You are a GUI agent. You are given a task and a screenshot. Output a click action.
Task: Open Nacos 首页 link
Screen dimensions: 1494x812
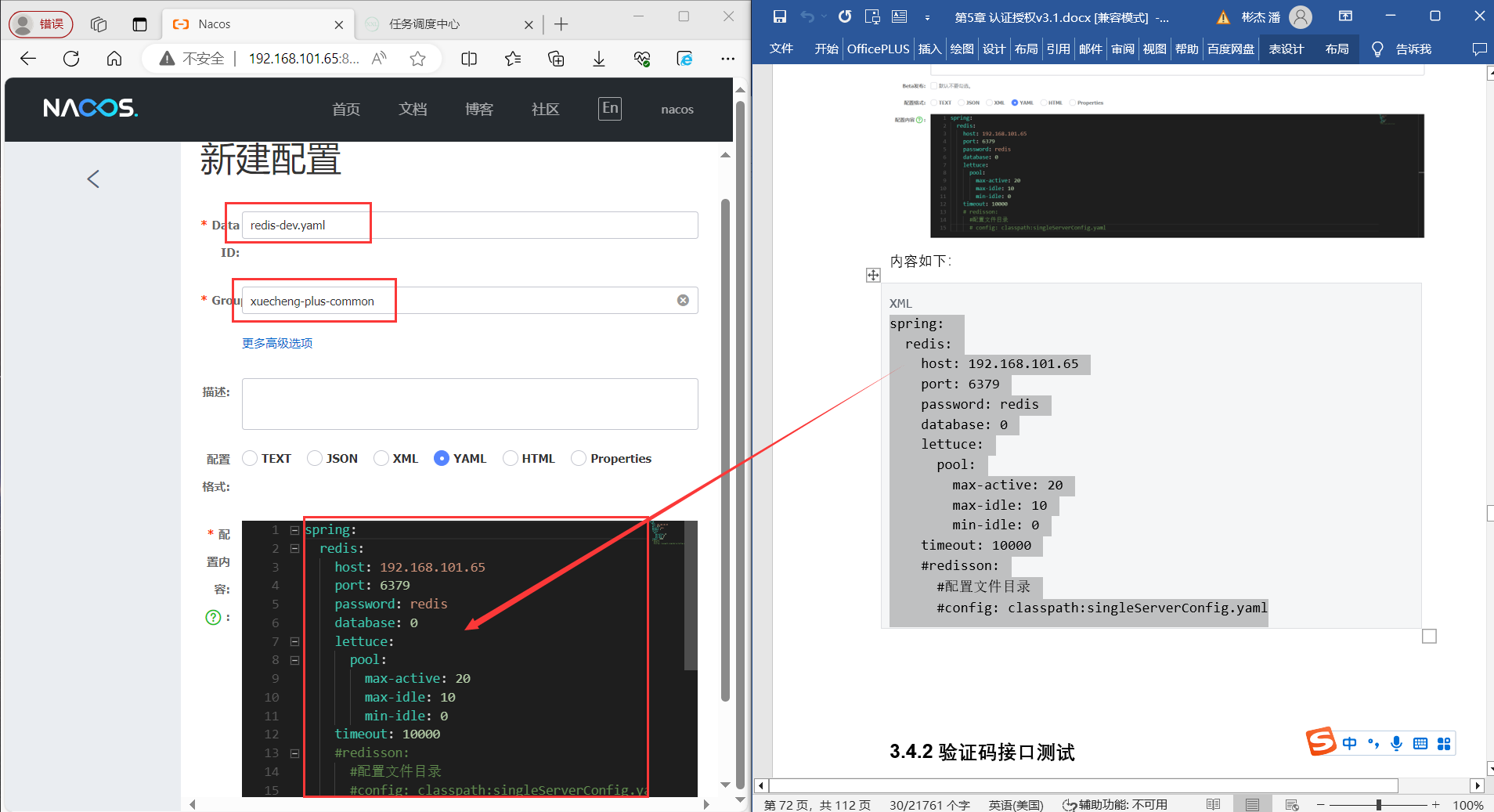tap(346, 110)
